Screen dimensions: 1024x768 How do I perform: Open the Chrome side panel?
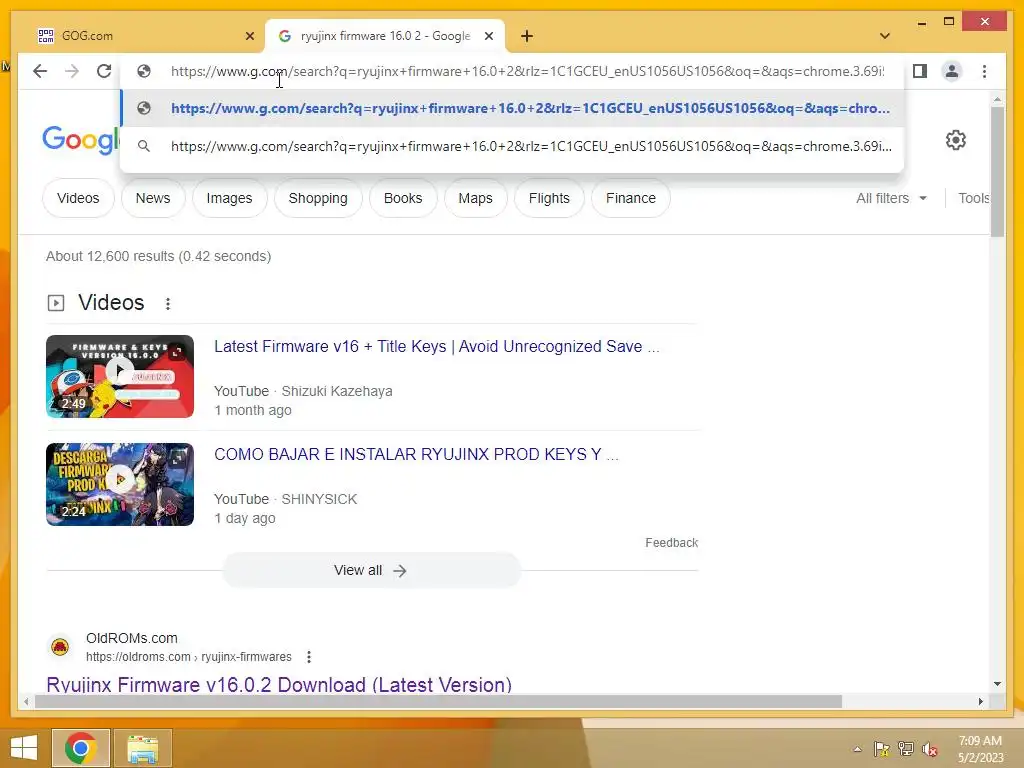[920, 71]
